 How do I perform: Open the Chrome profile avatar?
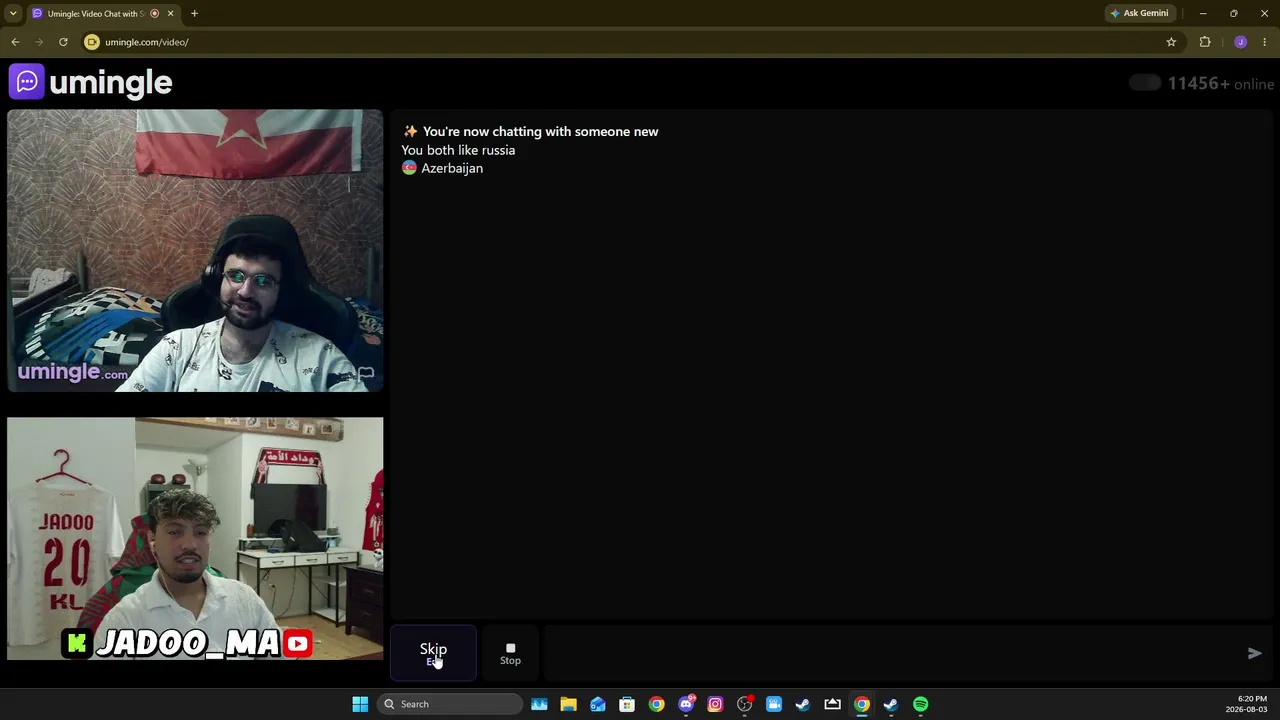coord(1240,42)
